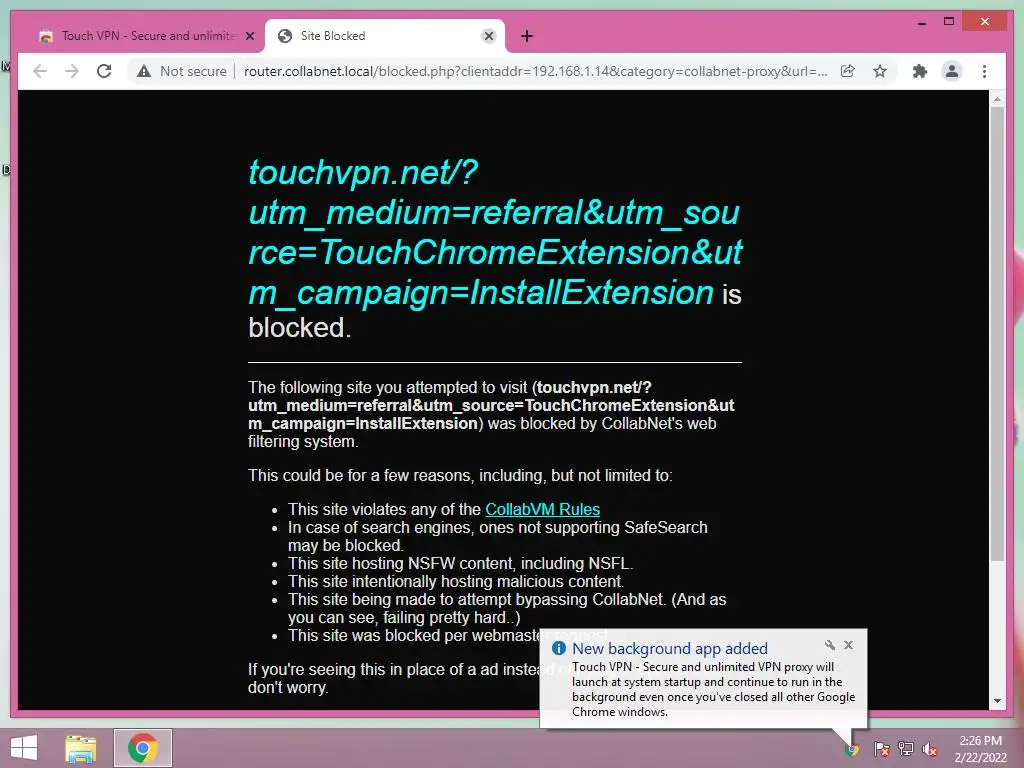Click the New background app added title
This screenshot has width=1024, height=768.
click(669, 648)
